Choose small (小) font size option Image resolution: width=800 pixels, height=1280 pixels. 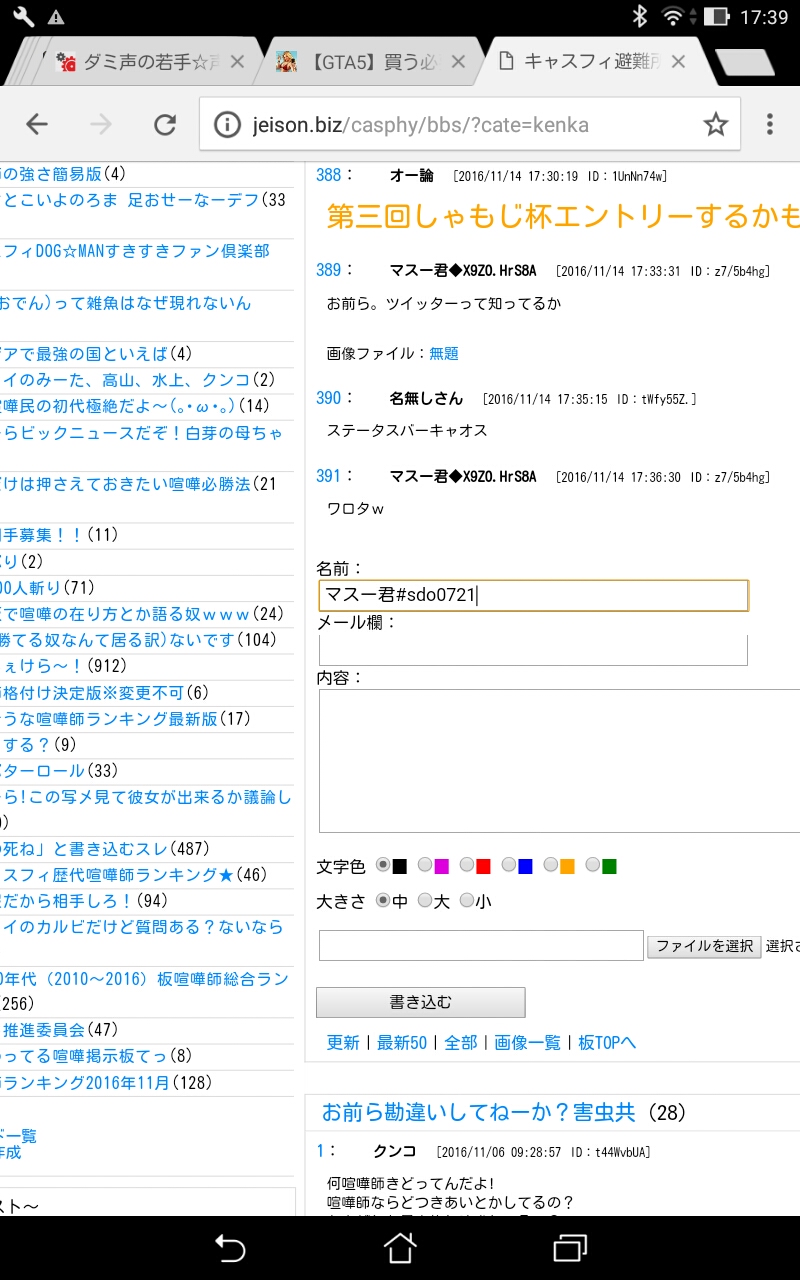pos(467,901)
